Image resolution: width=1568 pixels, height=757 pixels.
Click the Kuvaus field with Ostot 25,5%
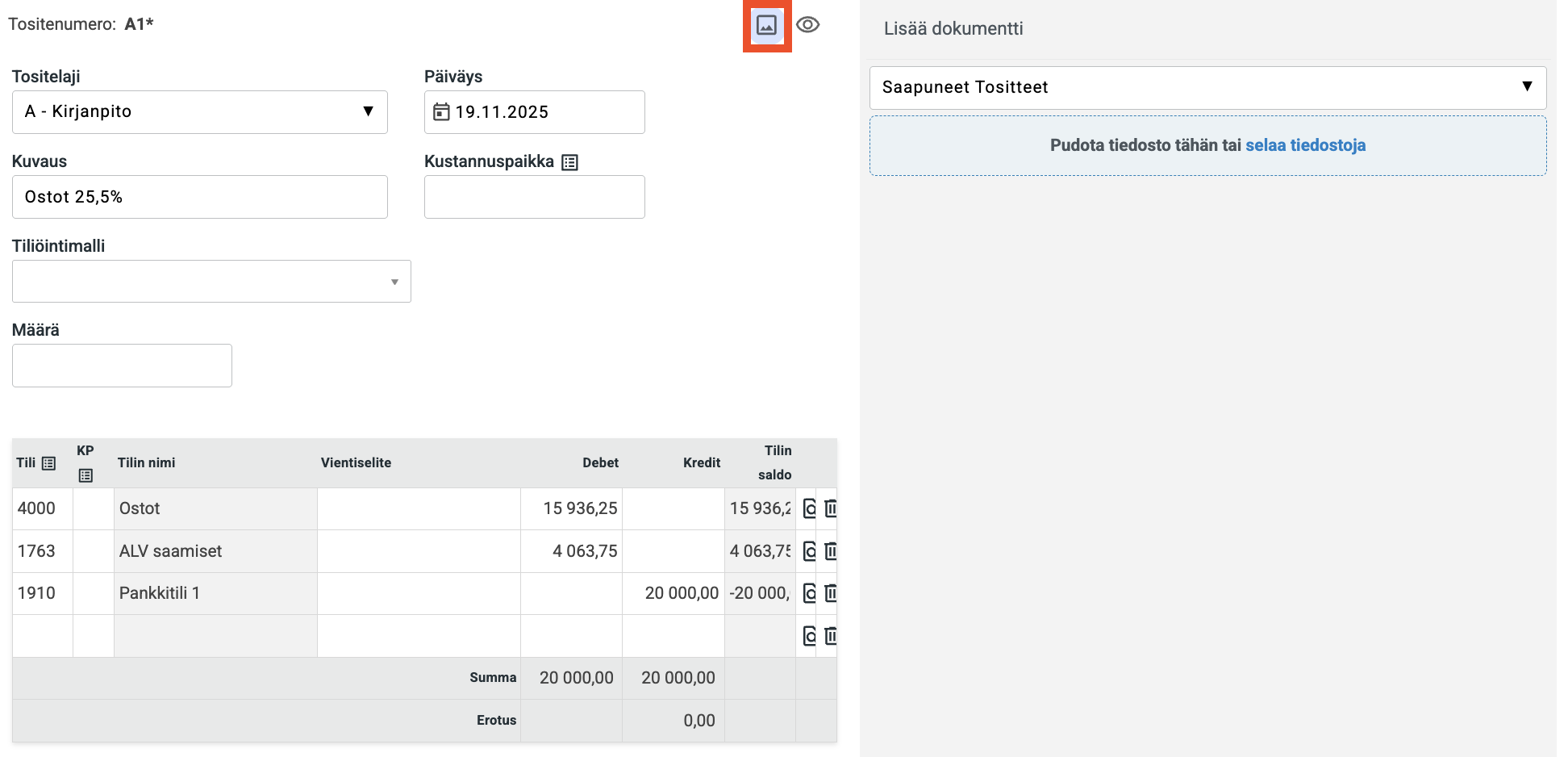pyautogui.click(x=199, y=197)
